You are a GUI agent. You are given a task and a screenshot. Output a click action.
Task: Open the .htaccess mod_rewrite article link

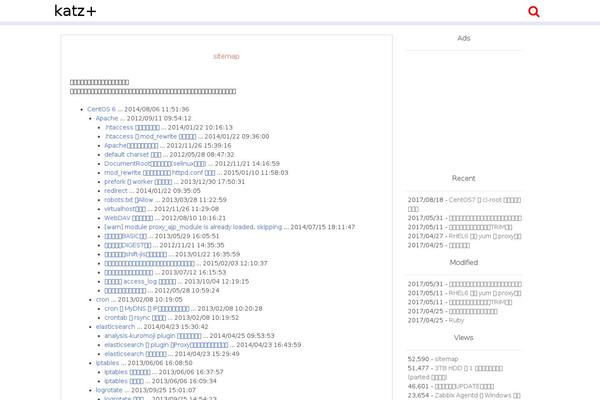pos(150,136)
